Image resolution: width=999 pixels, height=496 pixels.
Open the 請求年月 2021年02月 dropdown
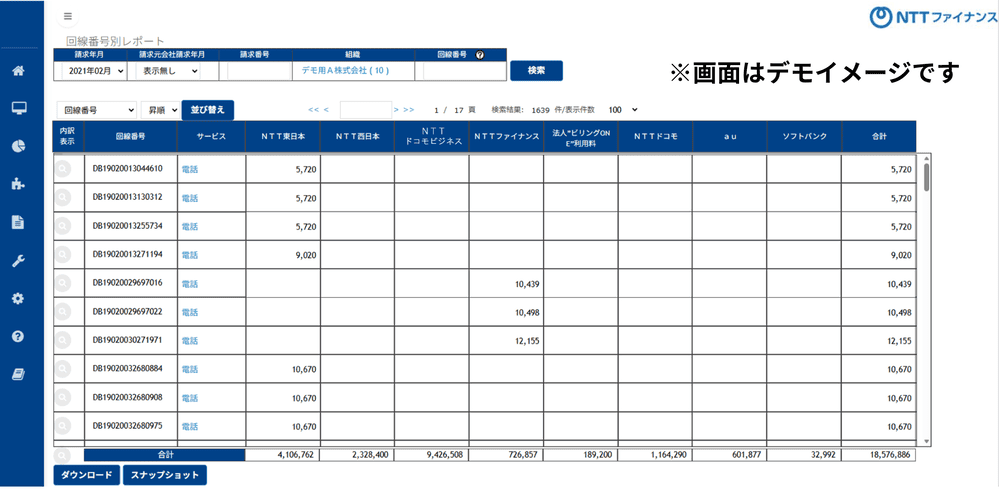[x=94, y=71]
